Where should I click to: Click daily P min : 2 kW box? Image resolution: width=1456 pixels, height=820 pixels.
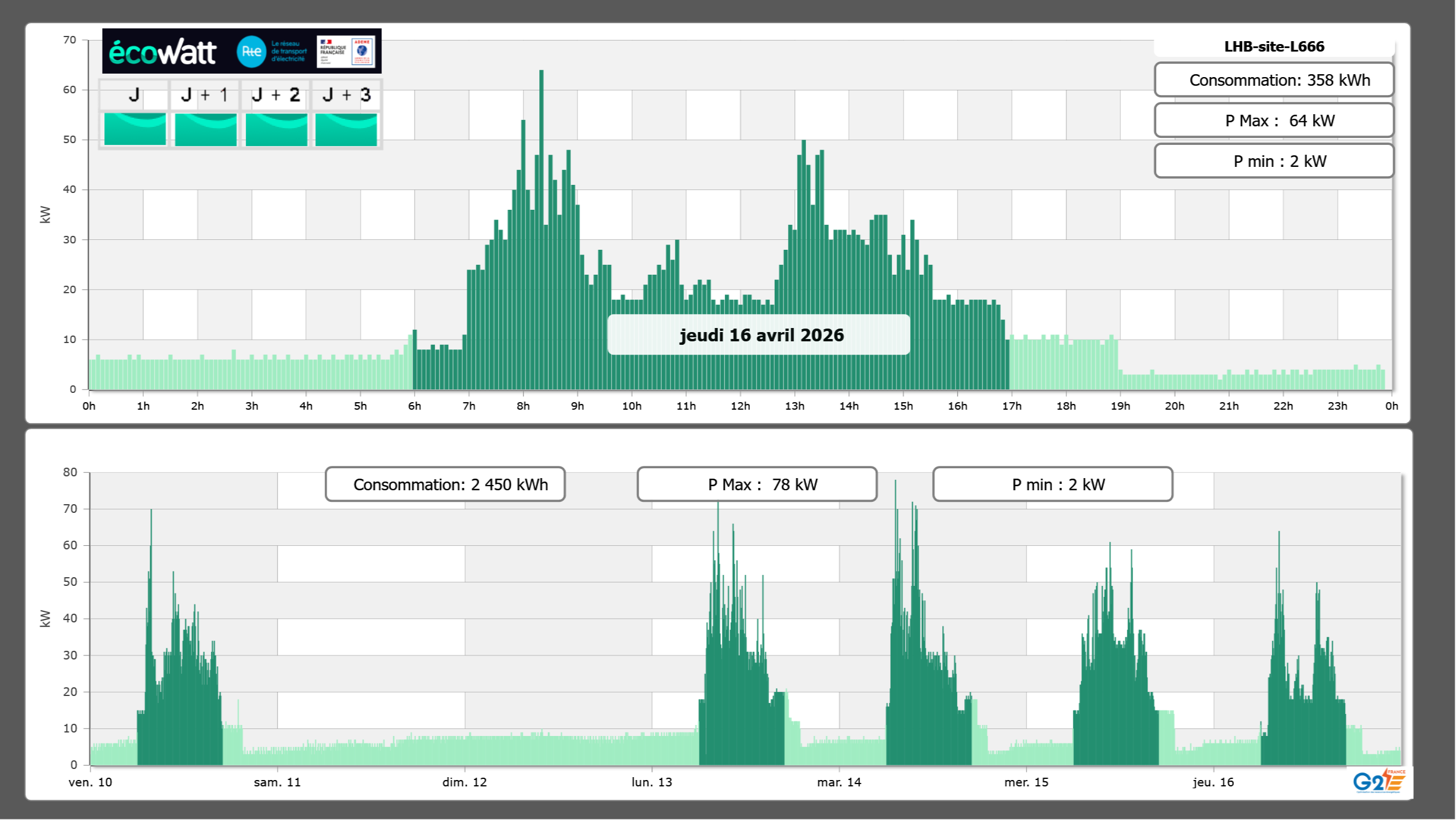(1274, 161)
